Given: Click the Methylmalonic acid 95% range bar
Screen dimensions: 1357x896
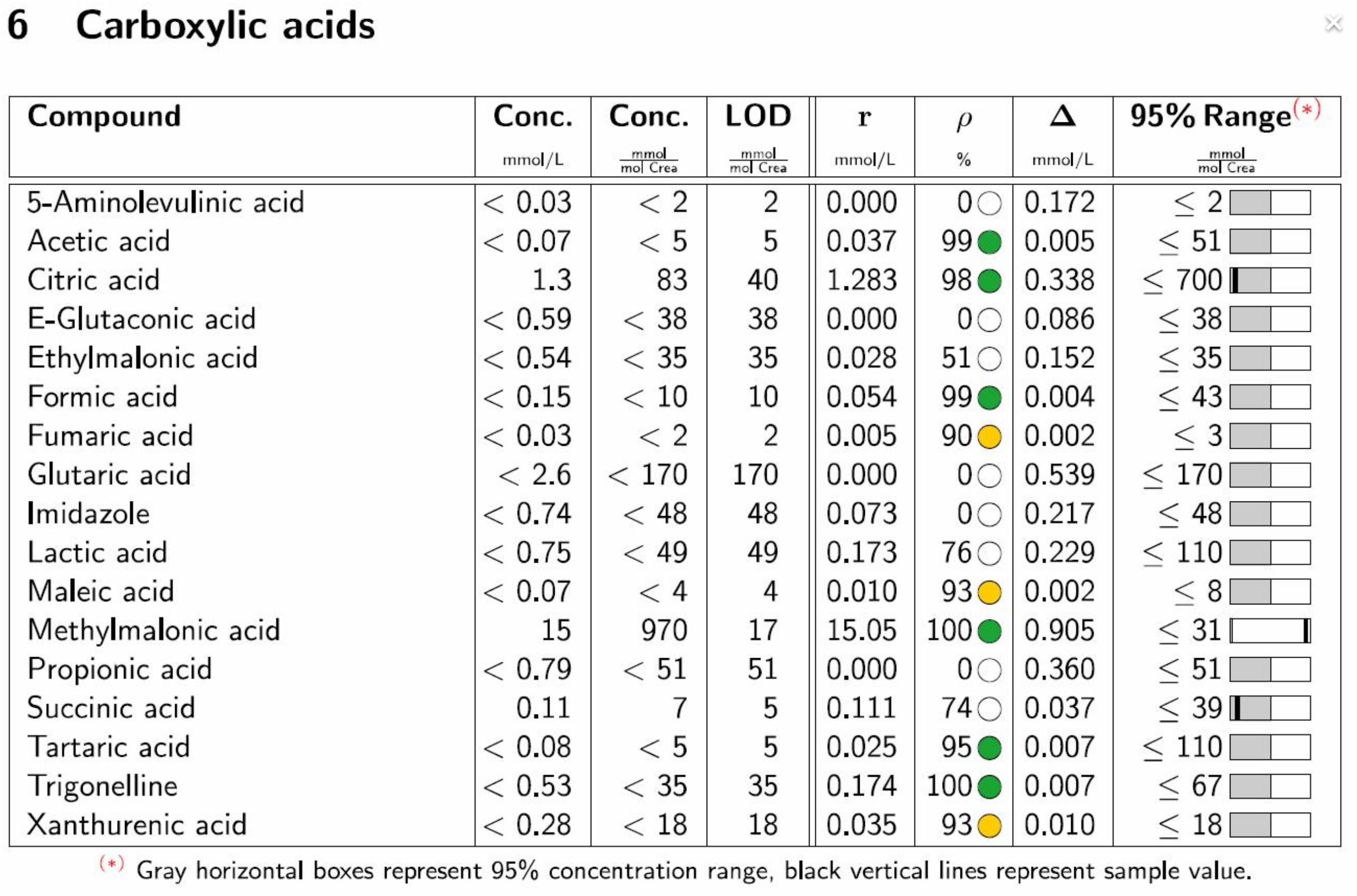Looking at the screenshot, I should [x=1270, y=631].
